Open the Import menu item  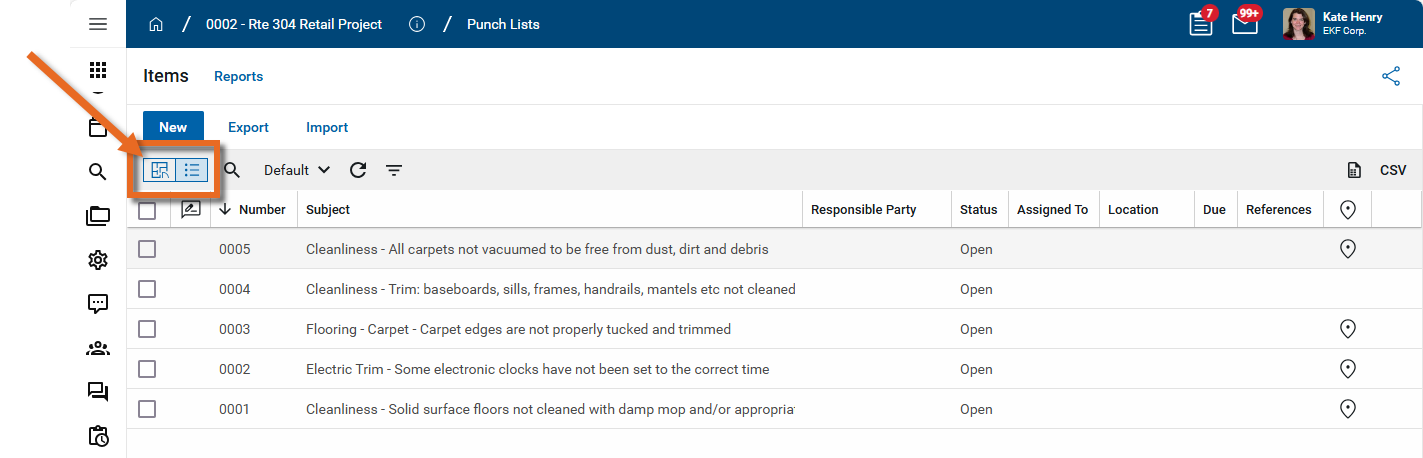pos(327,127)
